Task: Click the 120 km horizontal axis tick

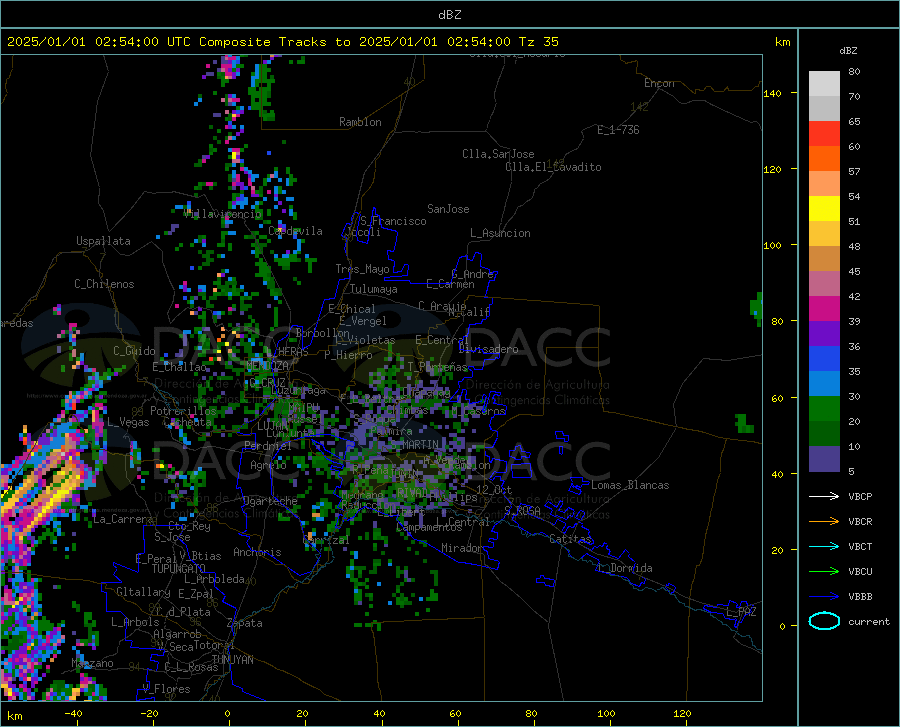Action: coord(682,714)
